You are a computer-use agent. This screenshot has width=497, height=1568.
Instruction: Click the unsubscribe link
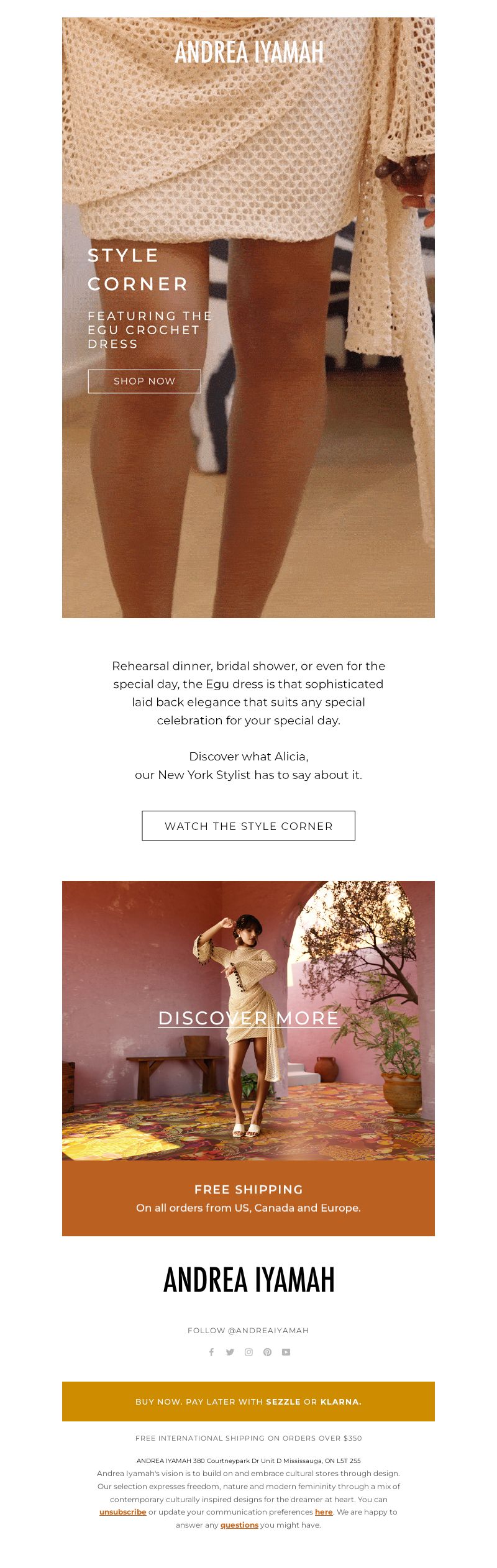point(122,1511)
